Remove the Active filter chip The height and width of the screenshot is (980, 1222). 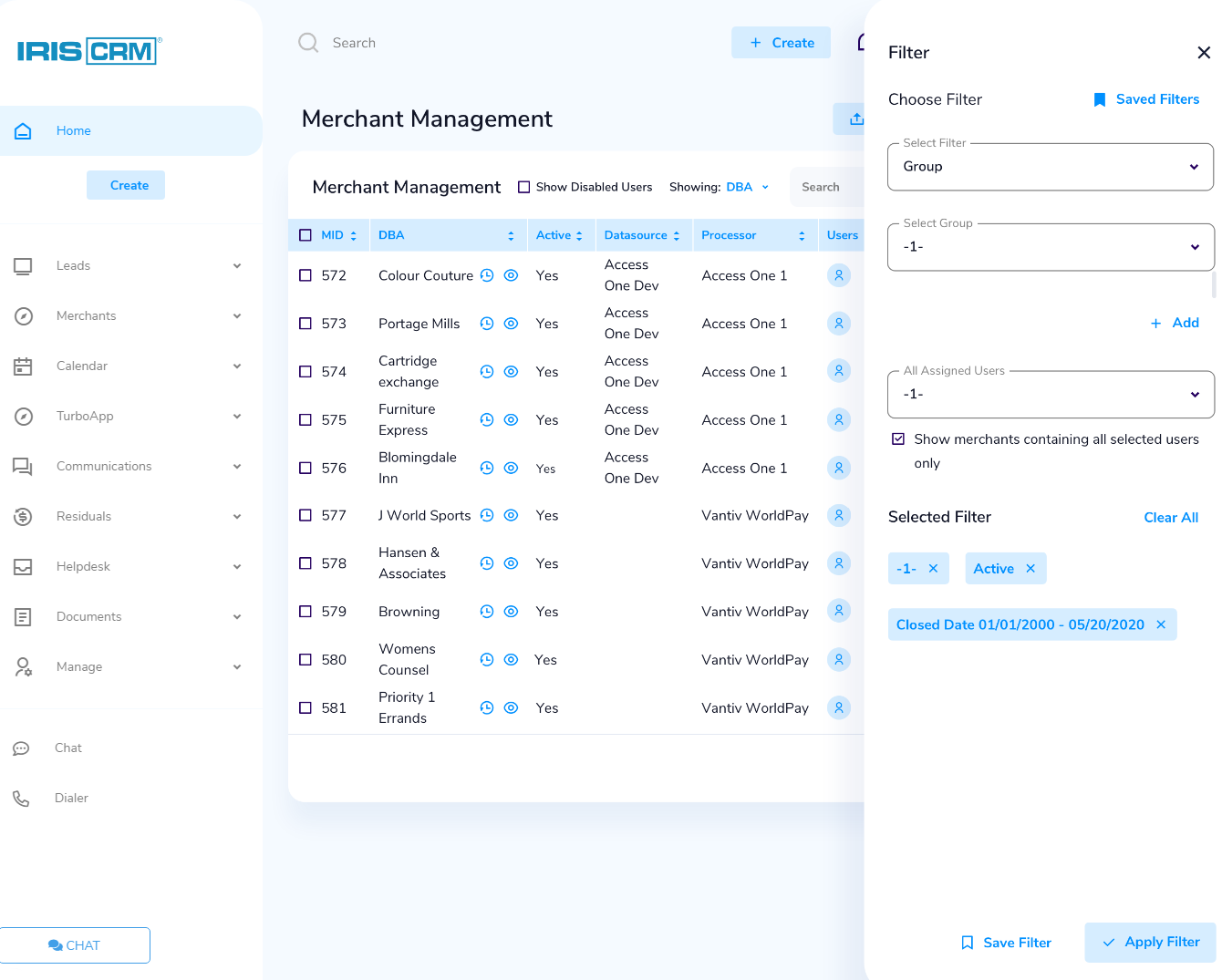point(1030,568)
